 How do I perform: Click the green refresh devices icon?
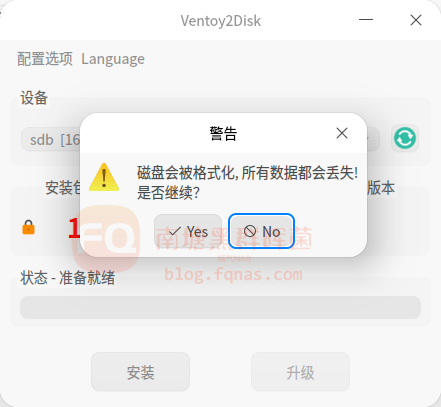(x=405, y=138)
